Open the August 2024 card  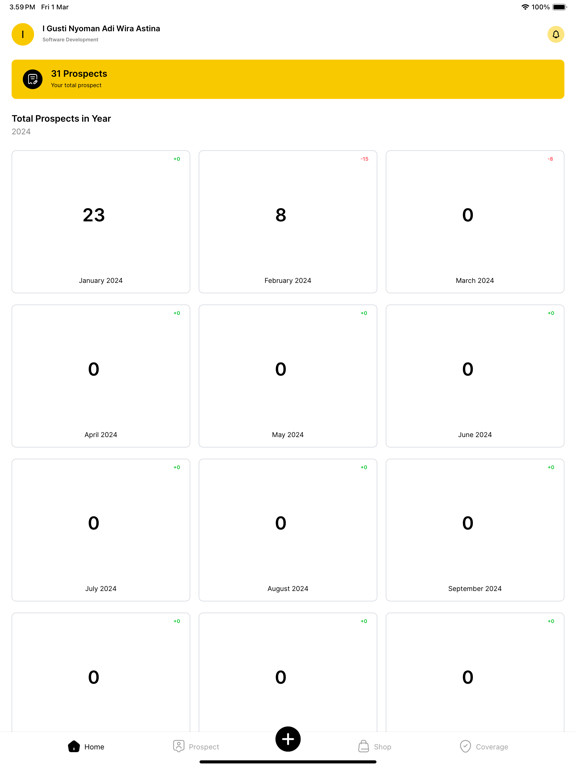tap(288, 530)
